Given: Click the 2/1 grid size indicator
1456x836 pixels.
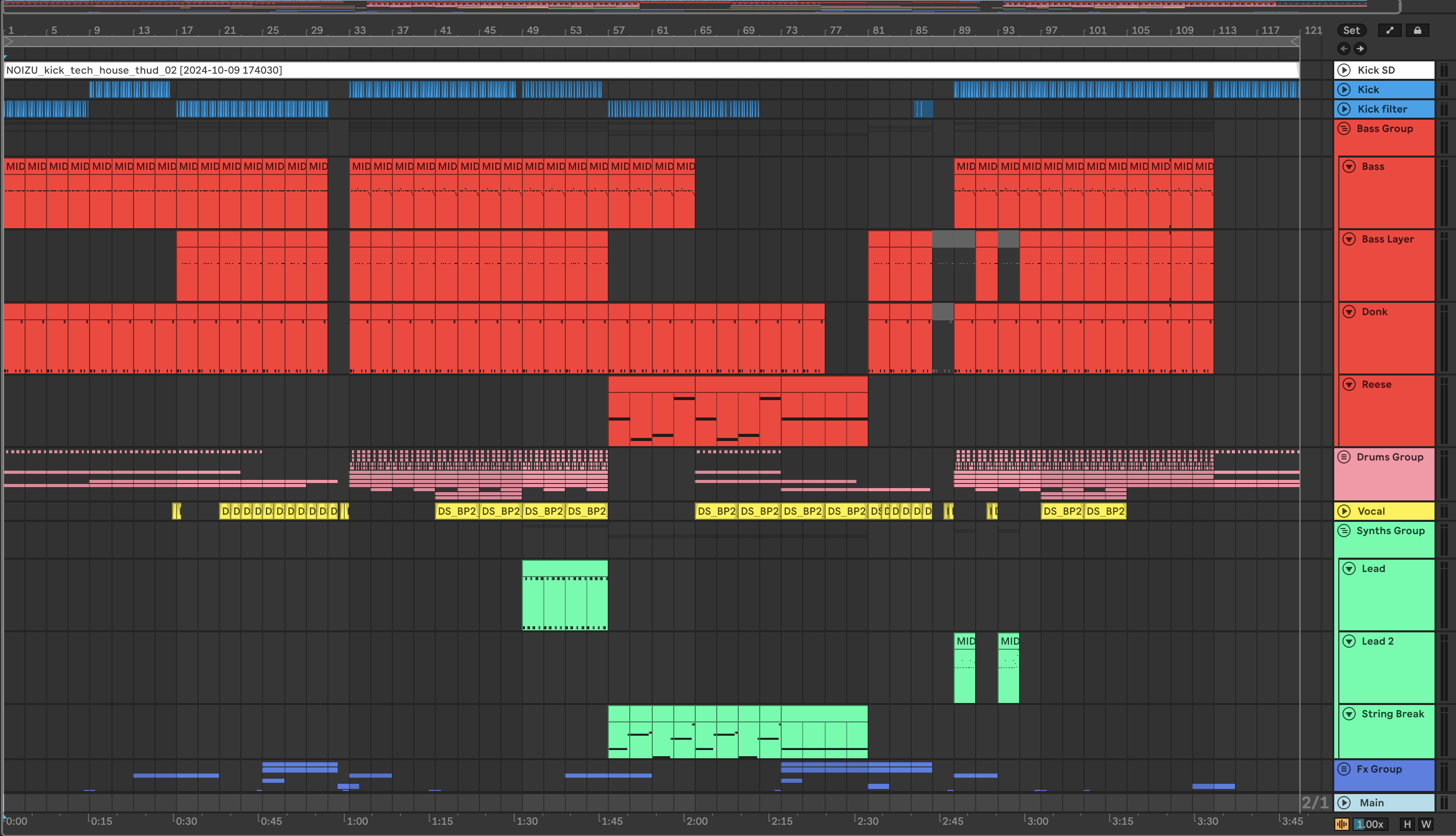Looking at the screenshot, I should tap(1315, 803).
